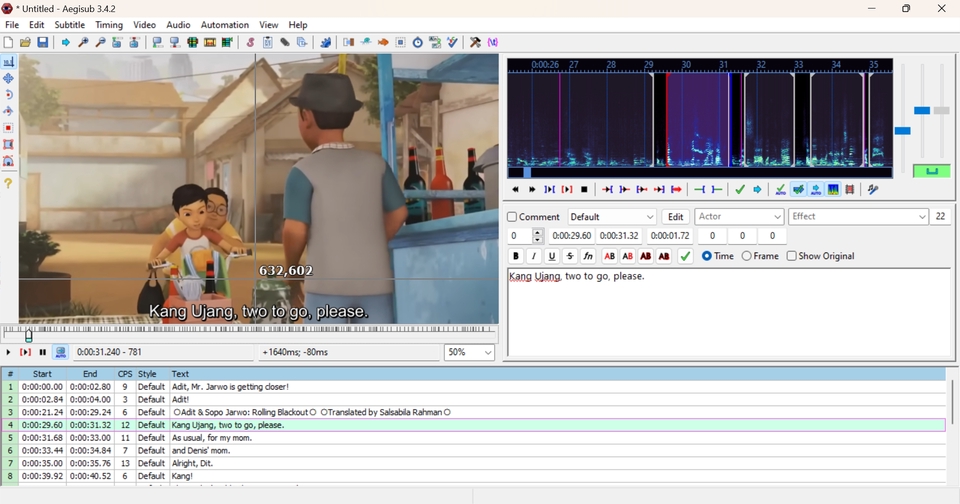Select the drag subtitles move tool
The height and width of the screenshot is (504, 960).
9,78
